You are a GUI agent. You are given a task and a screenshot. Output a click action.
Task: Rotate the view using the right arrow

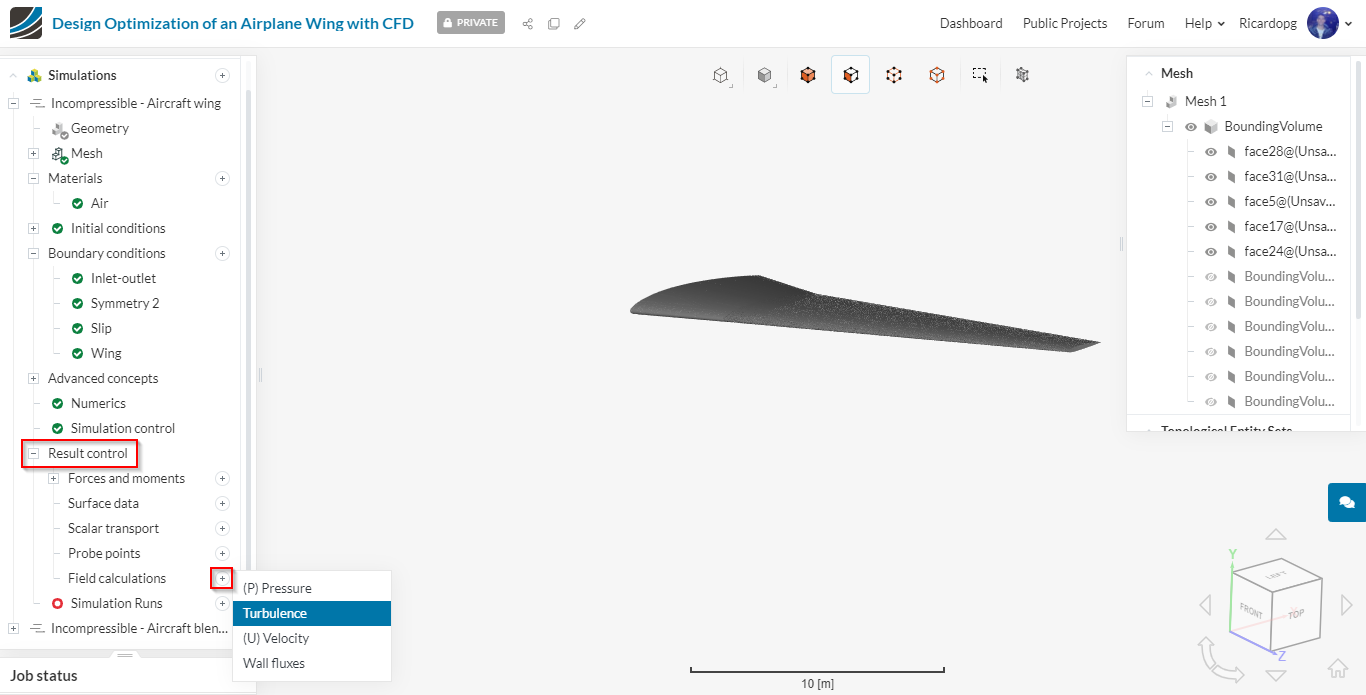[1347, 605]
